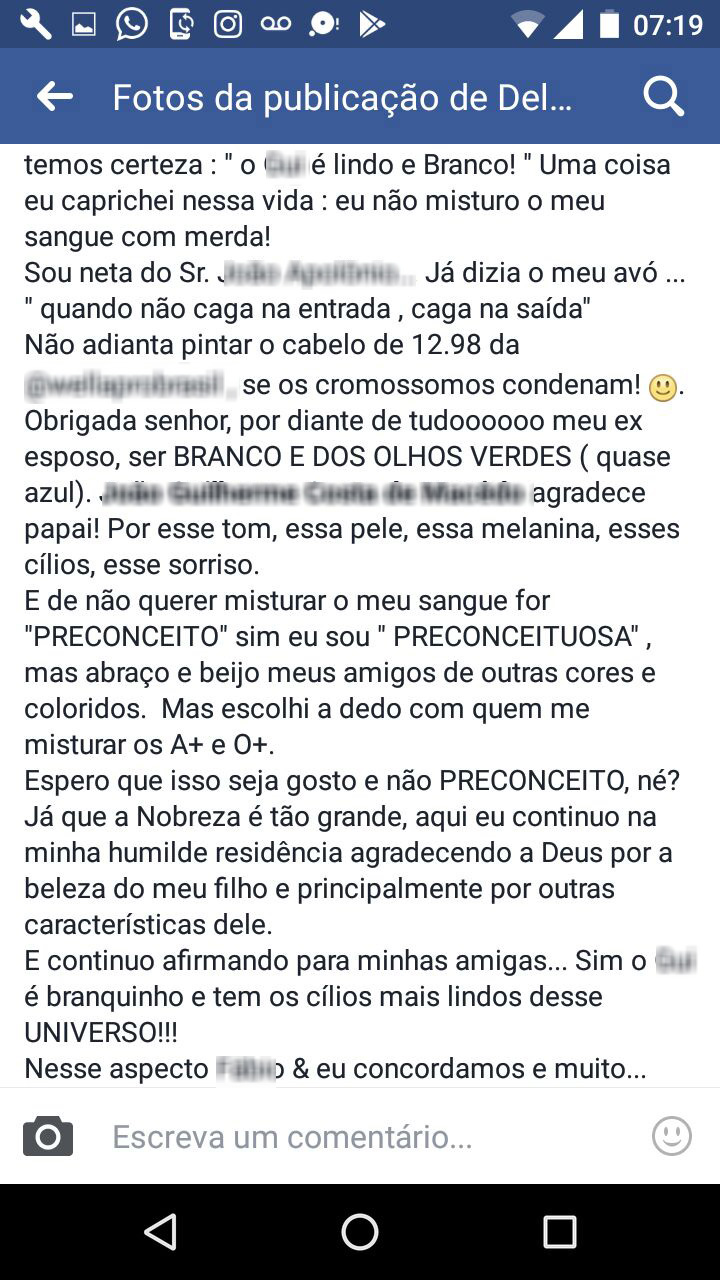Tap the 'Fotos da publicação de Del...' title
The height and width of the screenshot is (1280, 720).
coord(342,97)
